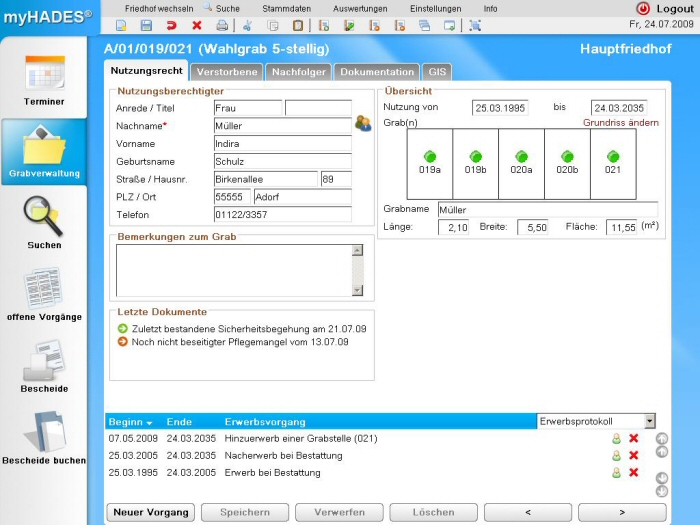Viewport: 700px width, 525px height.
Task: Open orange arrow Pflegemangel document
Action: pos(122,342)
